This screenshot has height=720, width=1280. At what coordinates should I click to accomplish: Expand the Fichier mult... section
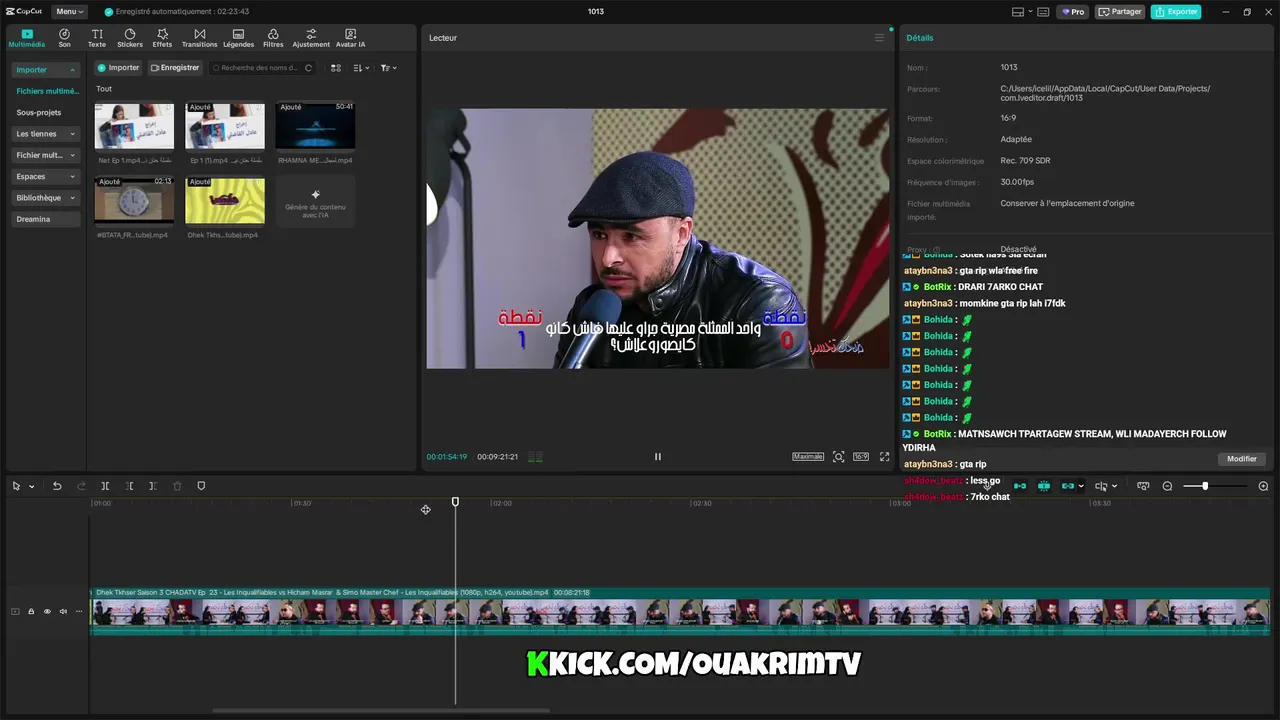coord(46,155)
